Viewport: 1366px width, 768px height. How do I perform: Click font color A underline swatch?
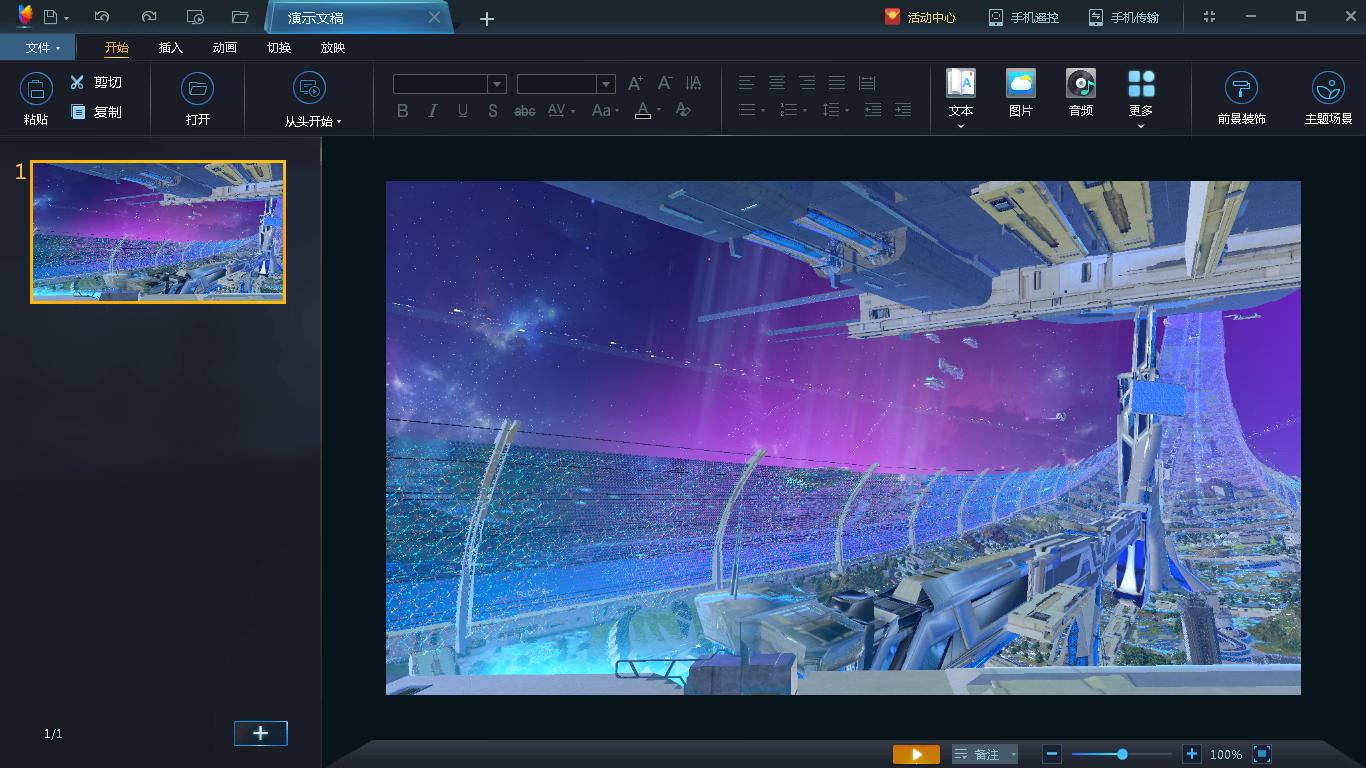[x=643, y=111]
